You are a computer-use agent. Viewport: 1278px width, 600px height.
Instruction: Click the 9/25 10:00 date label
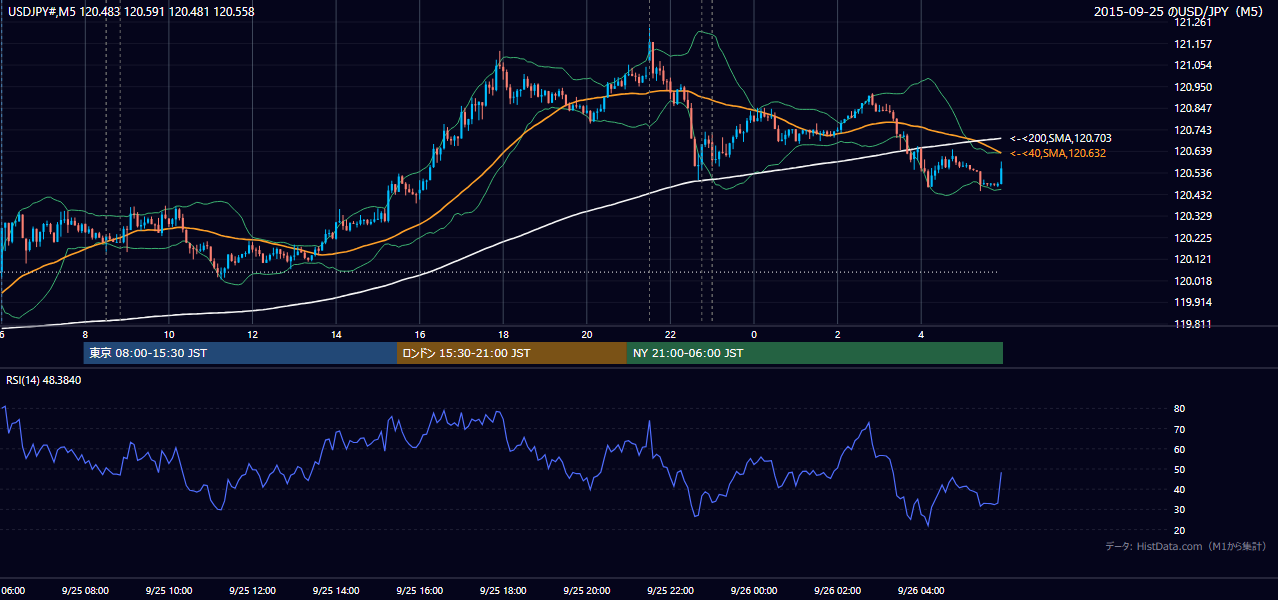[168, 591]
